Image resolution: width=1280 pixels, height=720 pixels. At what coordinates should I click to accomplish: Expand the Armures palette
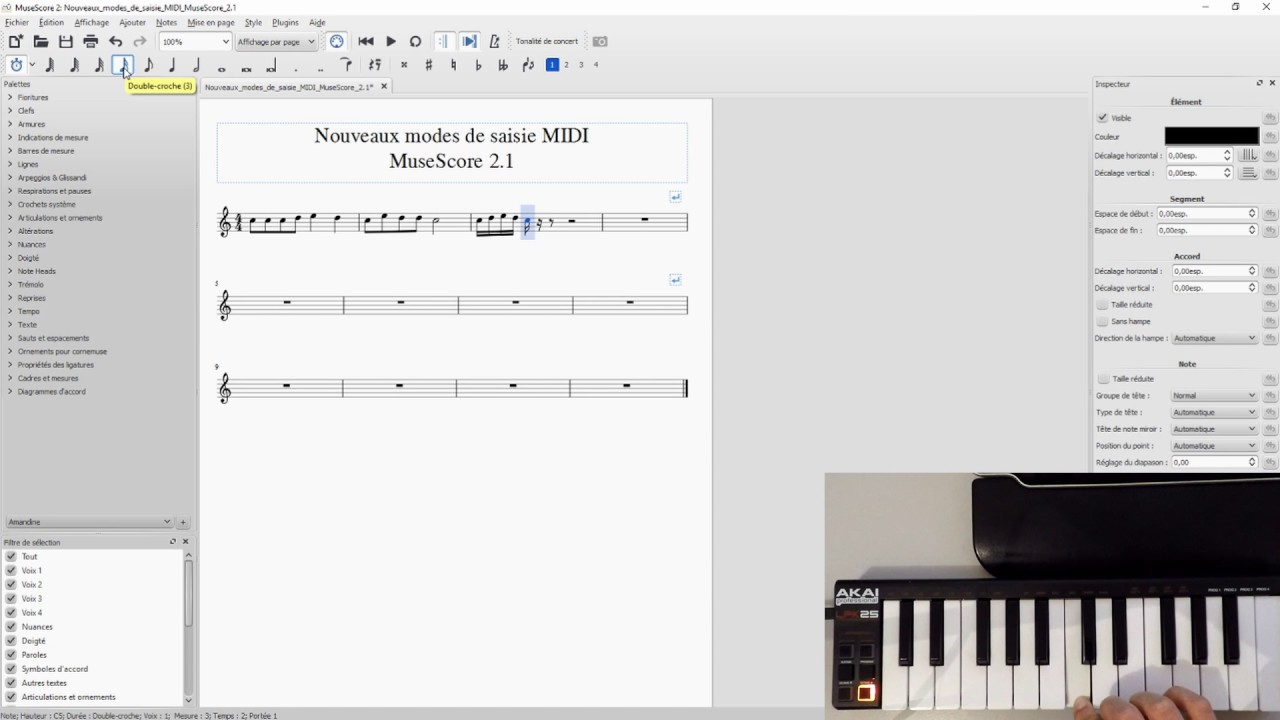pos(31,124)
